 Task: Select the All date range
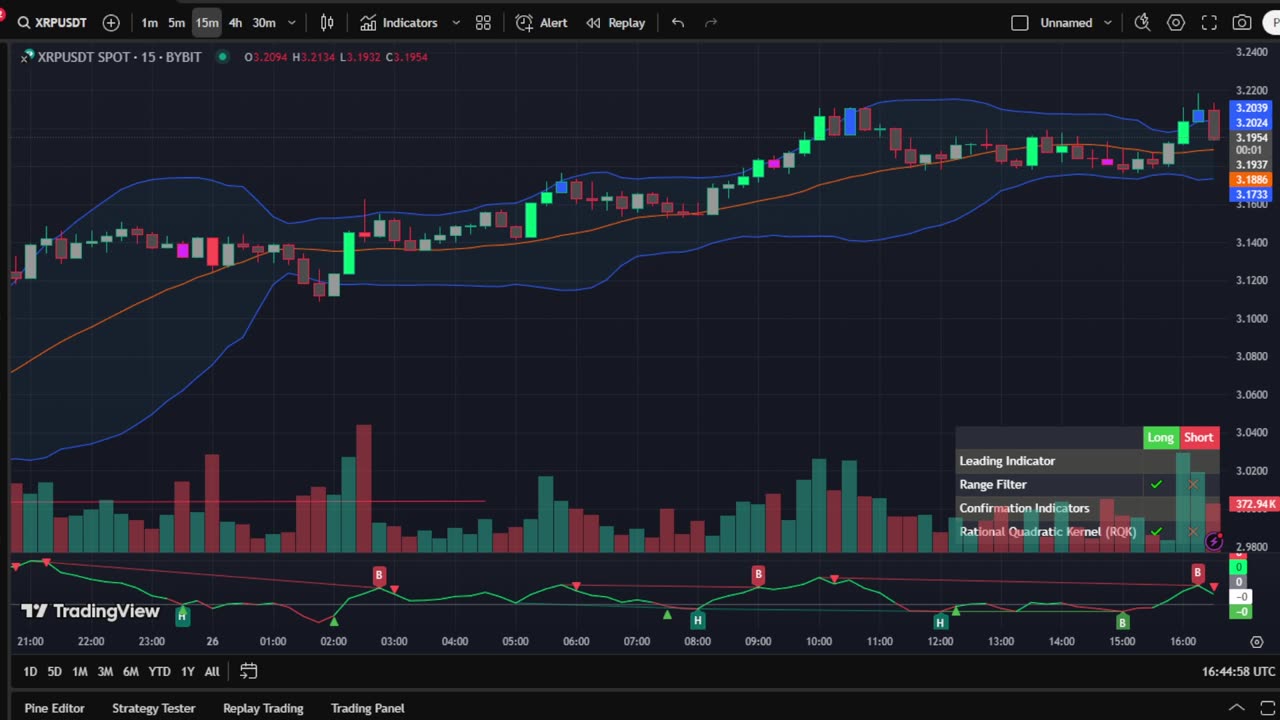(x=212, y=671)
